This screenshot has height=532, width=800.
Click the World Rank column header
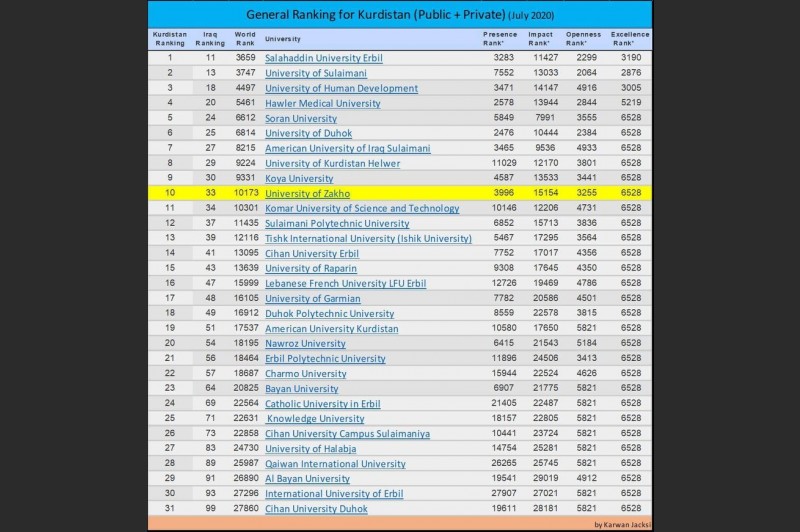245,39
